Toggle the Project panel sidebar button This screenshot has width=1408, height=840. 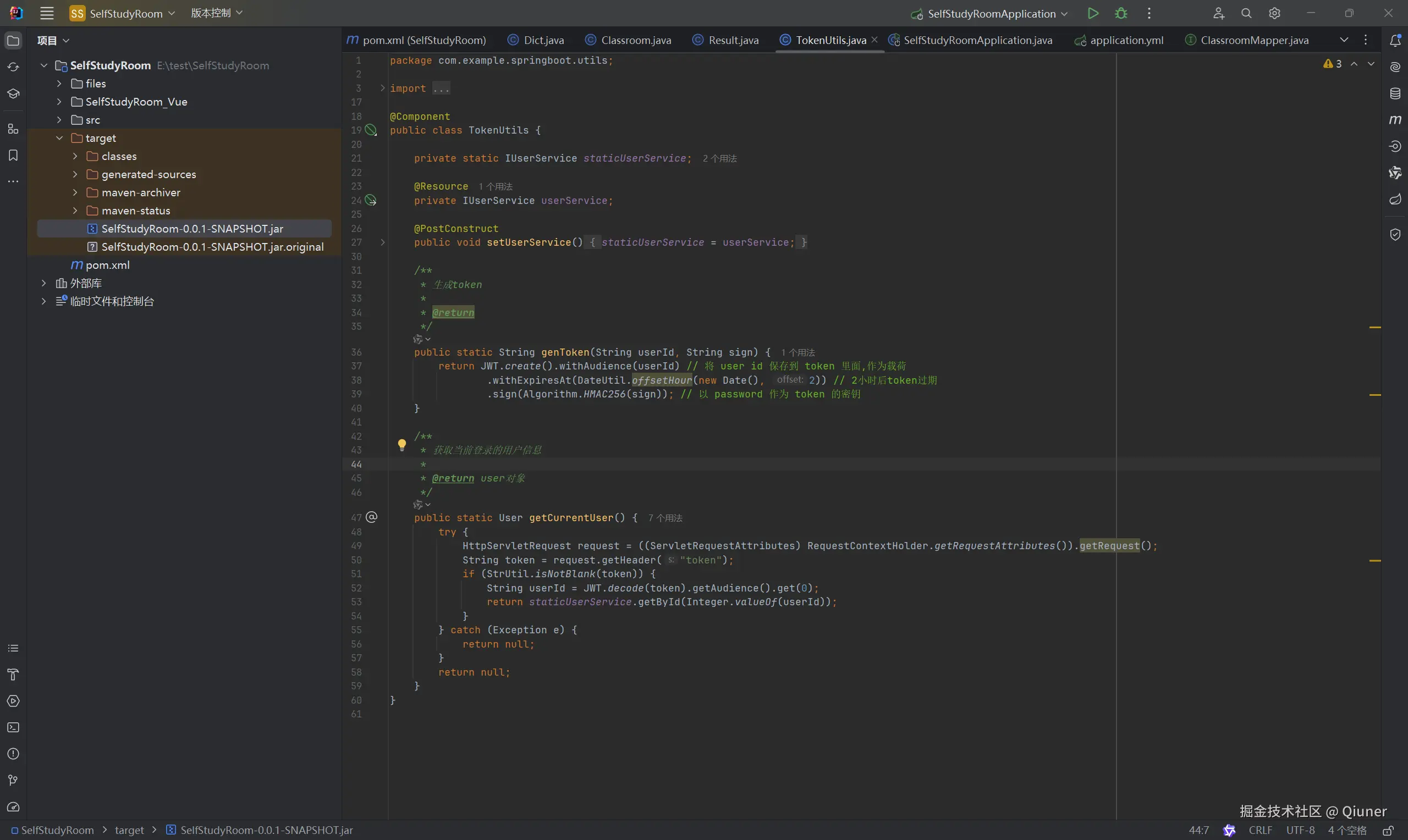pyautogui.click(x=13, y=40)
